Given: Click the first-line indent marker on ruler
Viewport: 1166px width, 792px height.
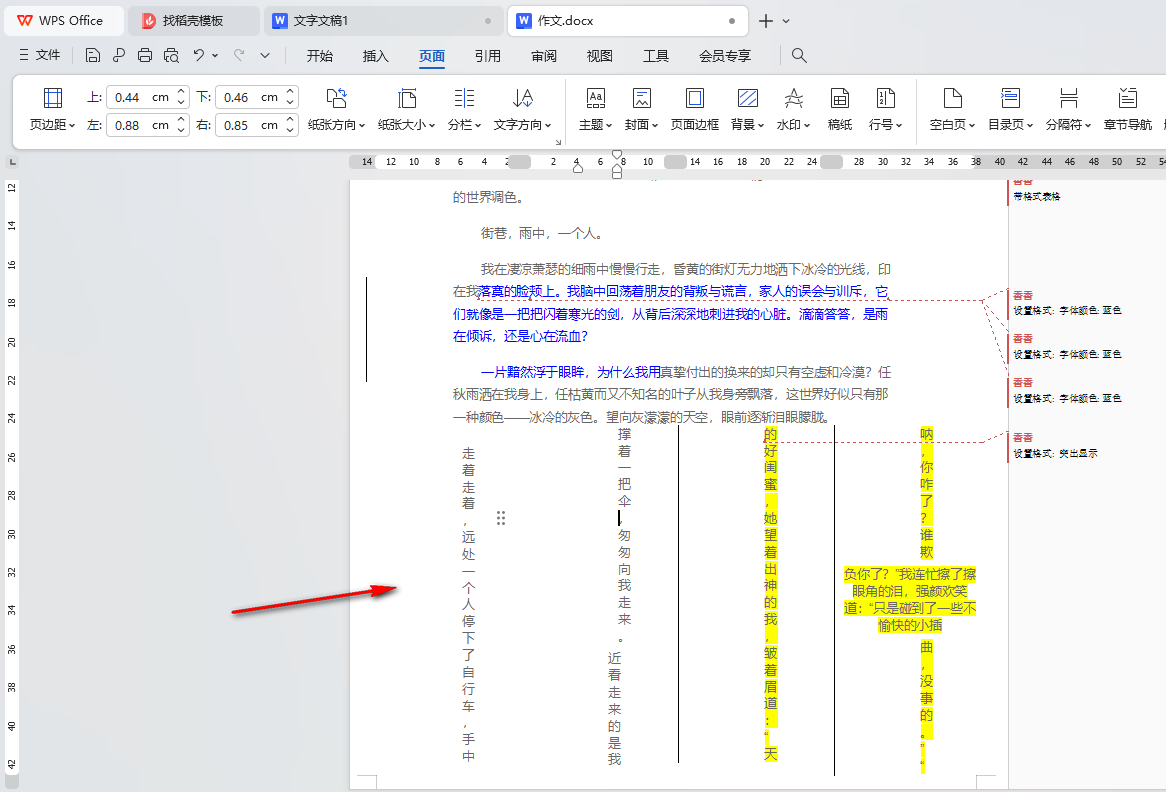Looking at the screenshot, I should [617, 155].
